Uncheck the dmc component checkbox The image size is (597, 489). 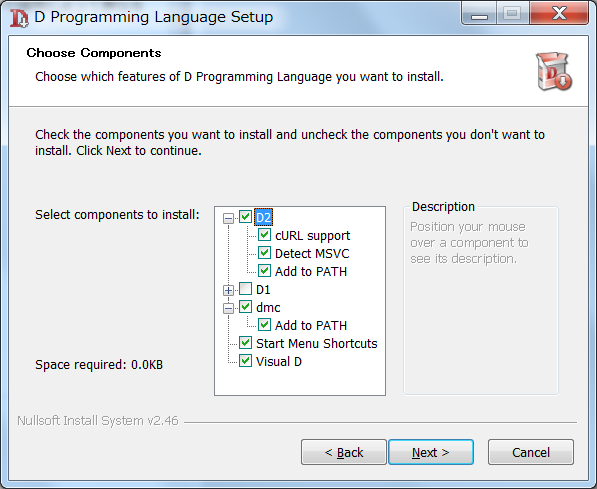[x=246, y=307]
